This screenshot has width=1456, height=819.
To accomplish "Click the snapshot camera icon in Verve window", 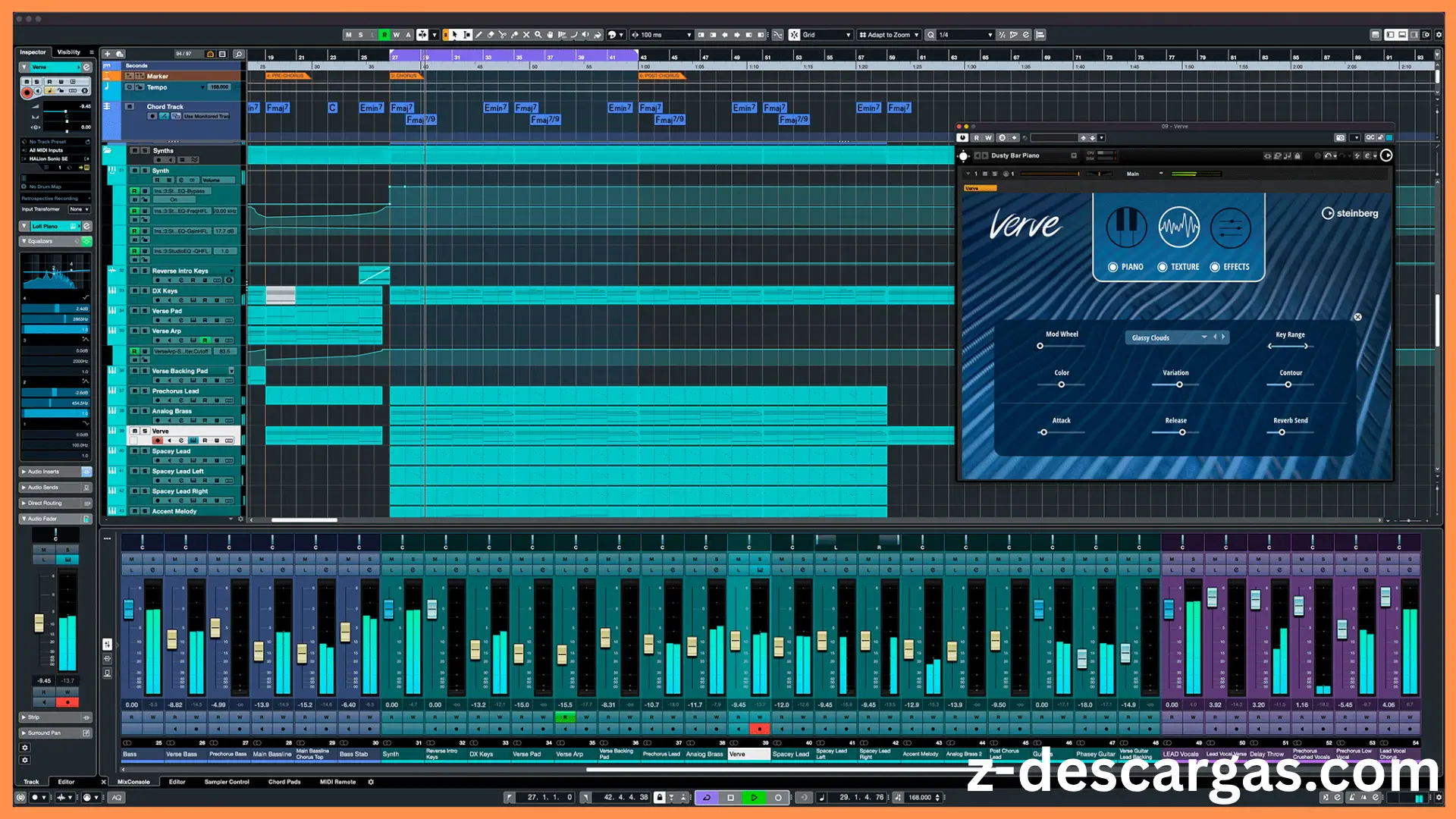I will 1340,137.
